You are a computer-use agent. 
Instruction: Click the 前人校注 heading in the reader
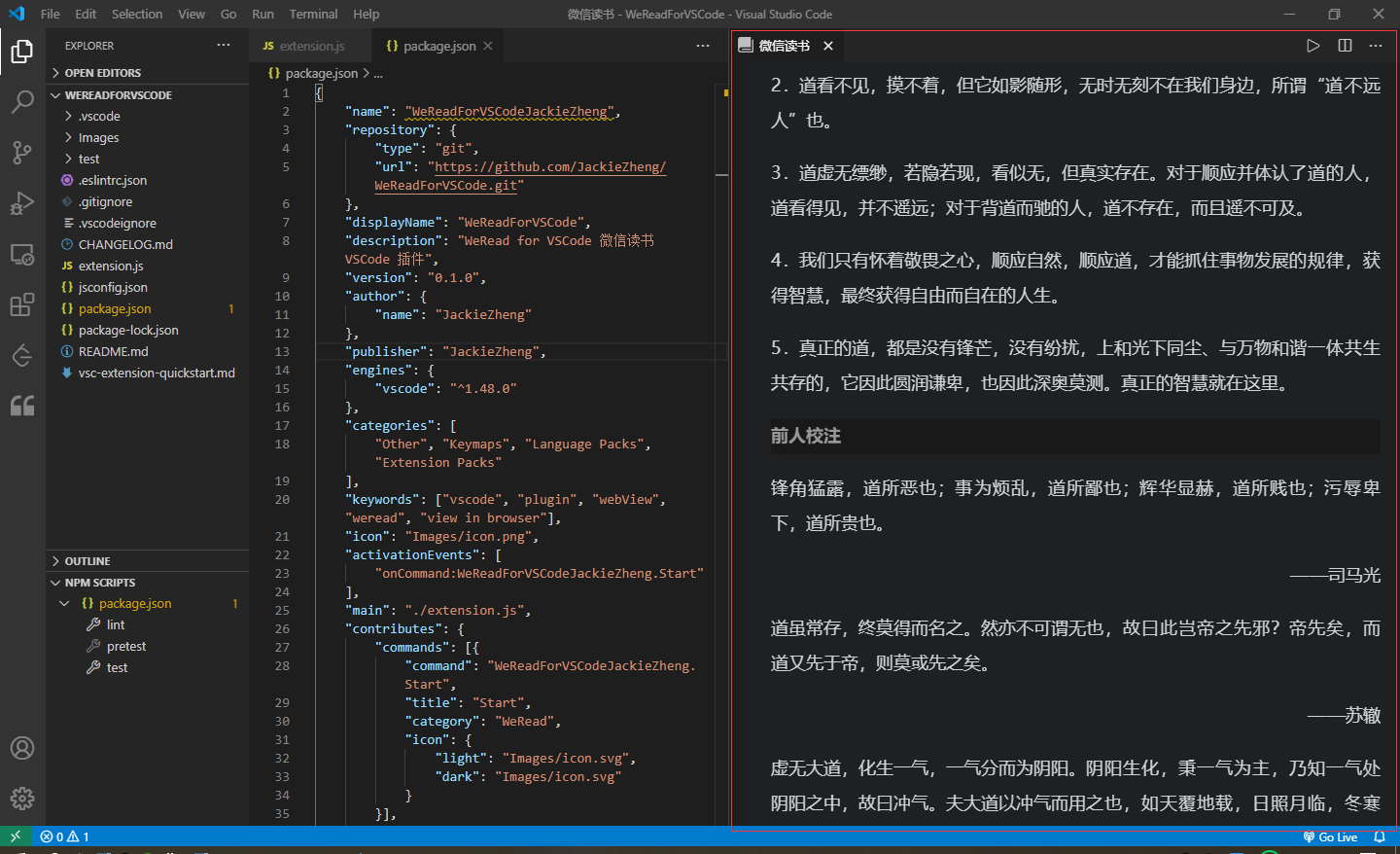pyautogui.click(x=806, y=436)
